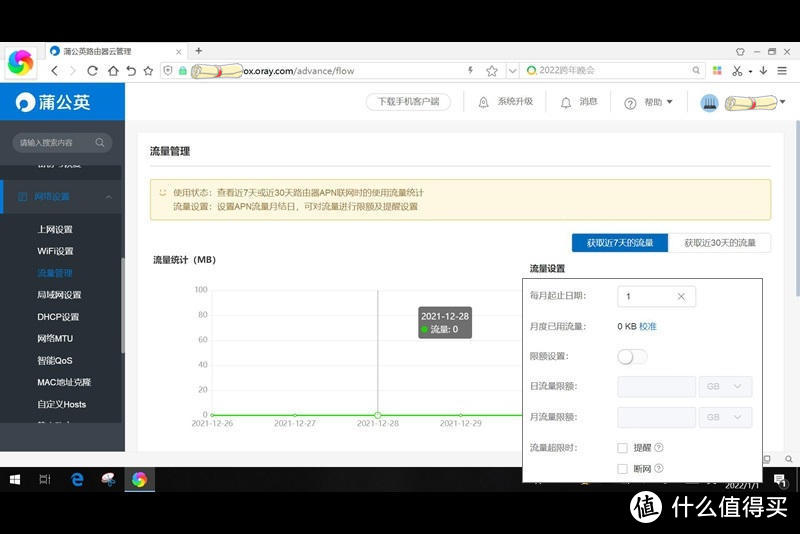Screen dimensions: 800x534
Task: Click the 蒲公英 logo in sidebar header
Action: coord(53,102)
